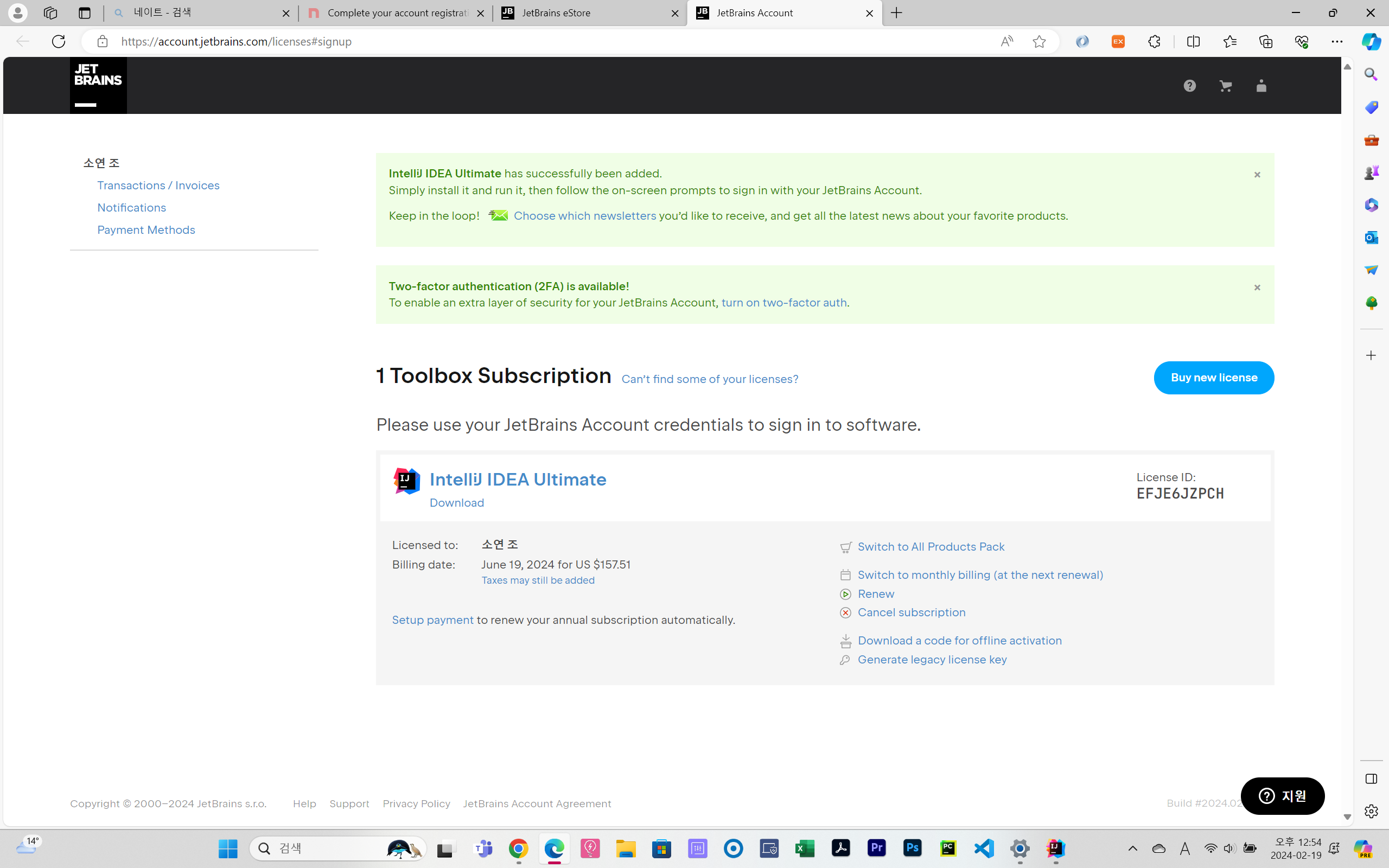Close the JetBrains eStore tab

pyautogui.click(x=675, y=13)
